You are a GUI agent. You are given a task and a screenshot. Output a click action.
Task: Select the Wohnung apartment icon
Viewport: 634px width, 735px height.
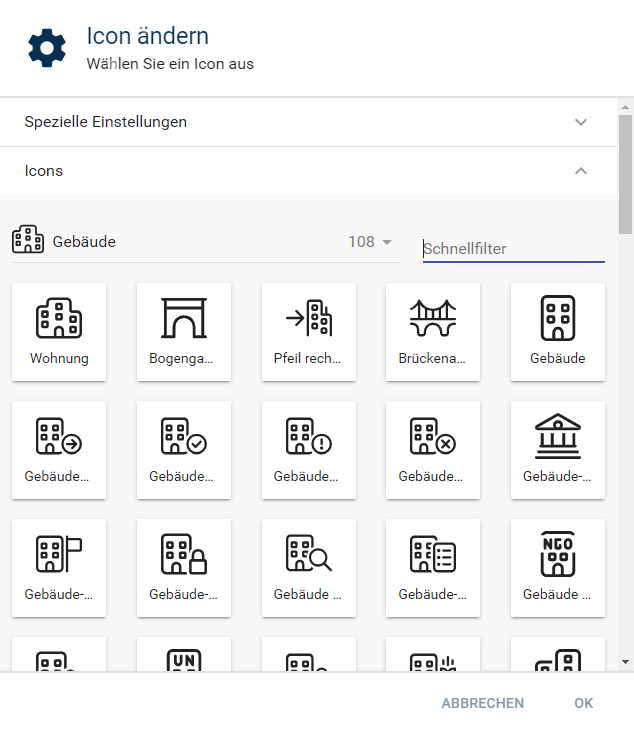pyautogui.click(x=59, y=331)
